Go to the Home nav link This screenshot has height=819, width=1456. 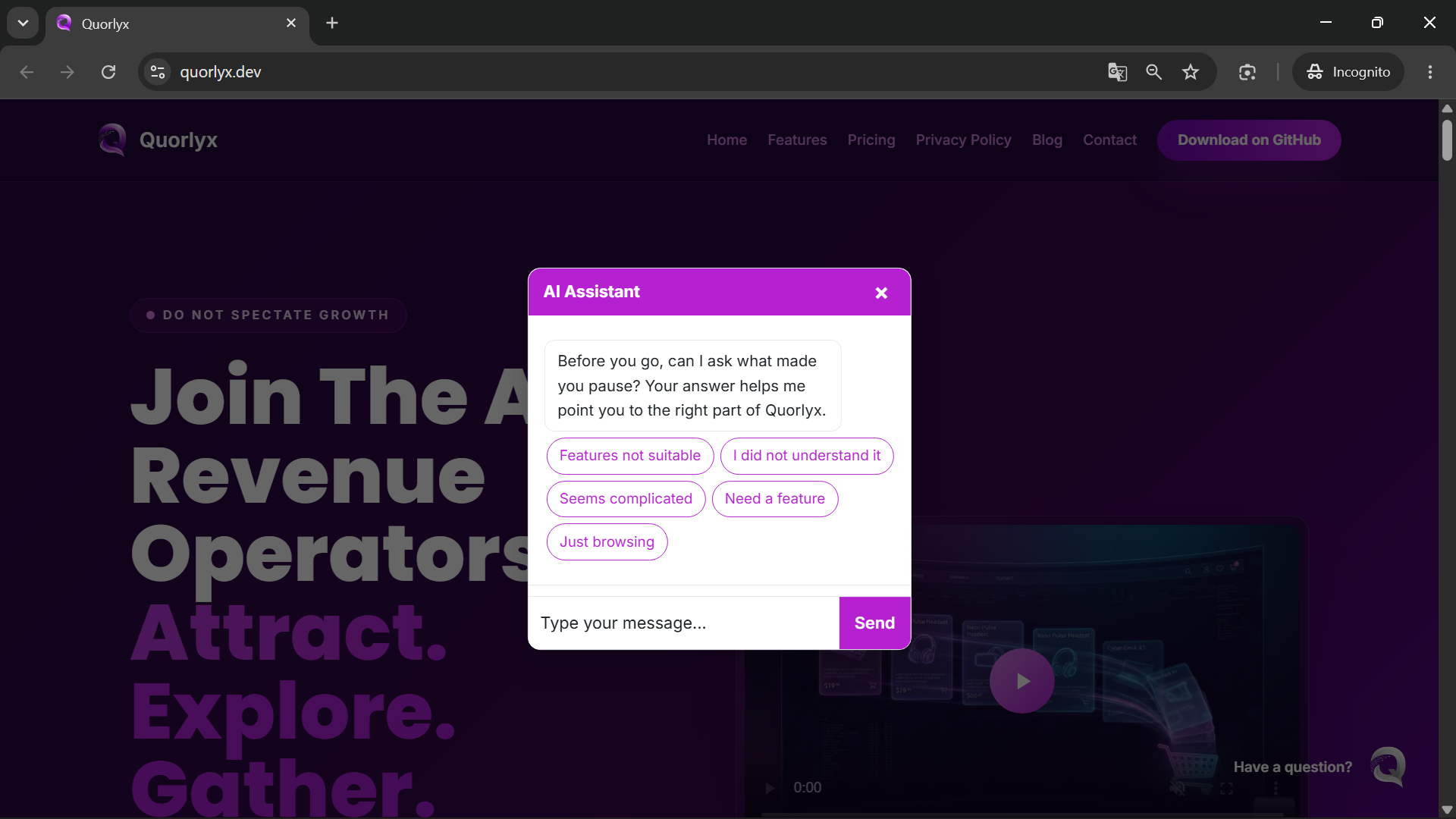point(726,140)
